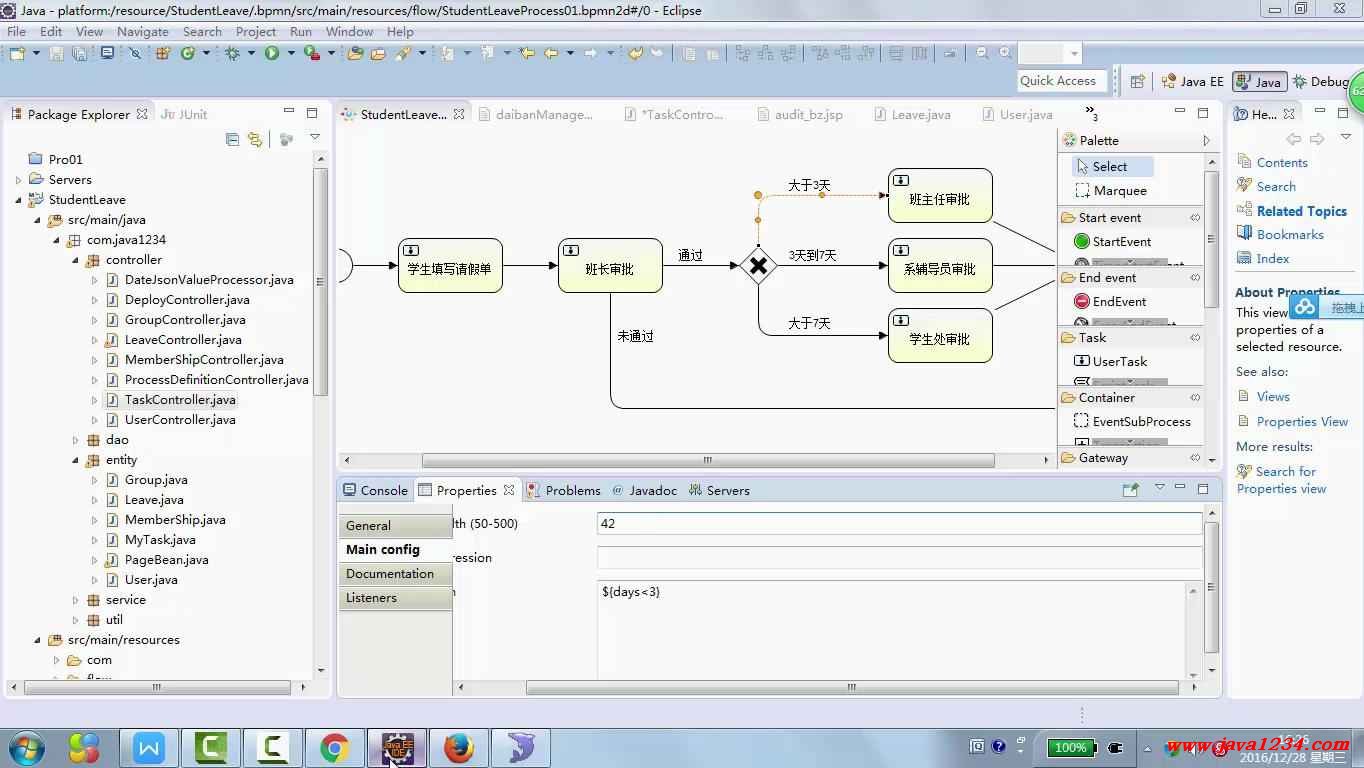Click the New Java Package toolbar icon

[163, 53]
